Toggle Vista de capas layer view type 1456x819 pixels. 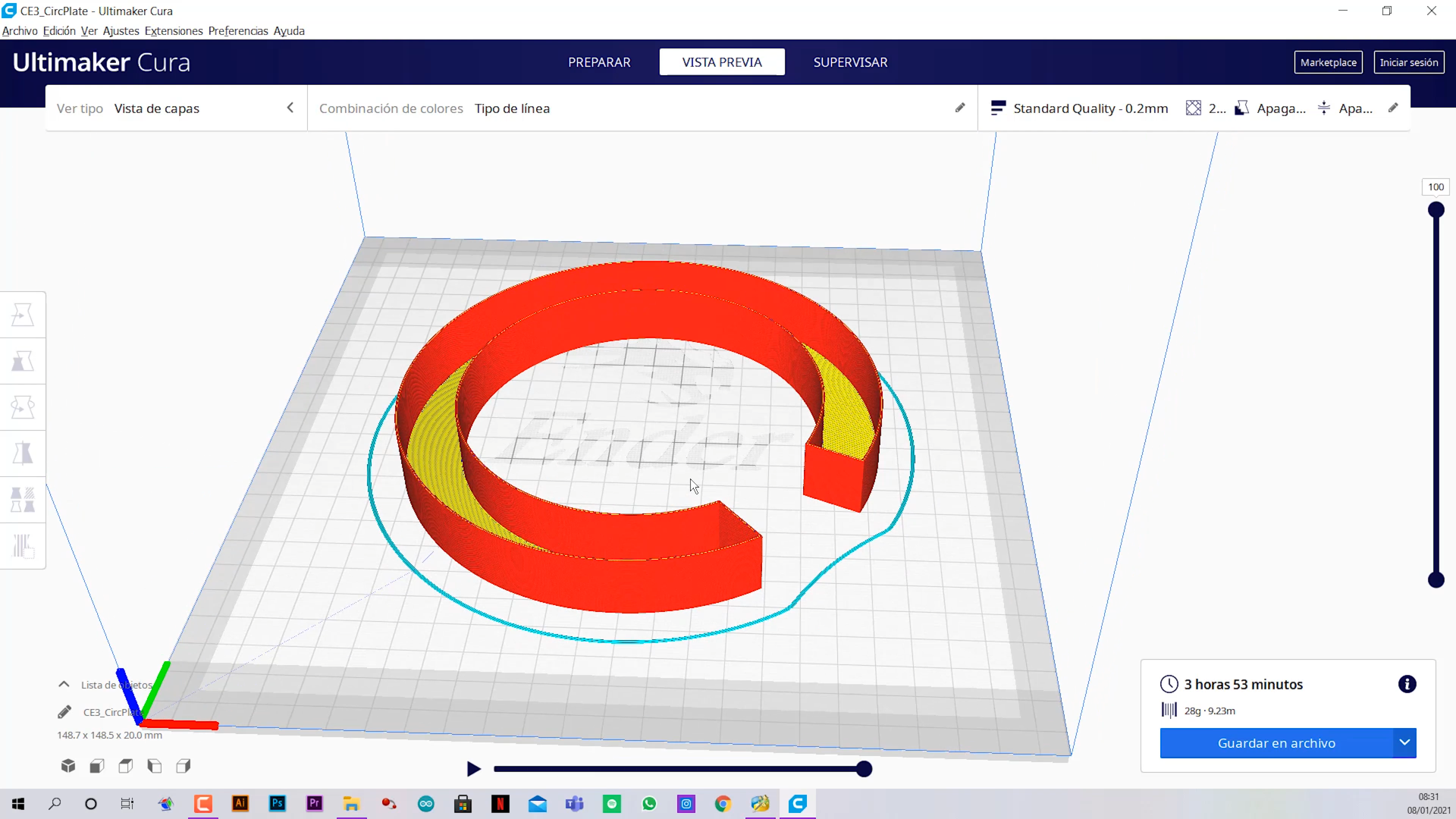tap(157, 108)
